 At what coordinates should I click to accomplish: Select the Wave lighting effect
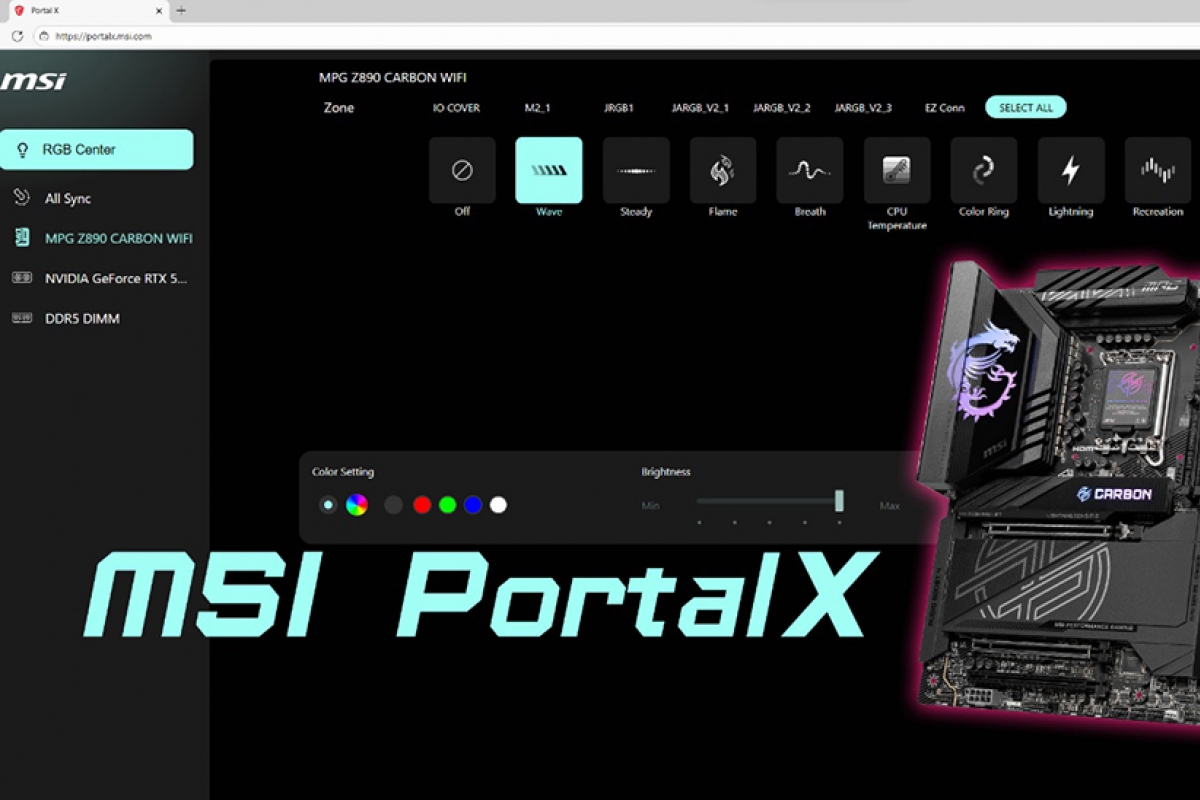(548, 171)
